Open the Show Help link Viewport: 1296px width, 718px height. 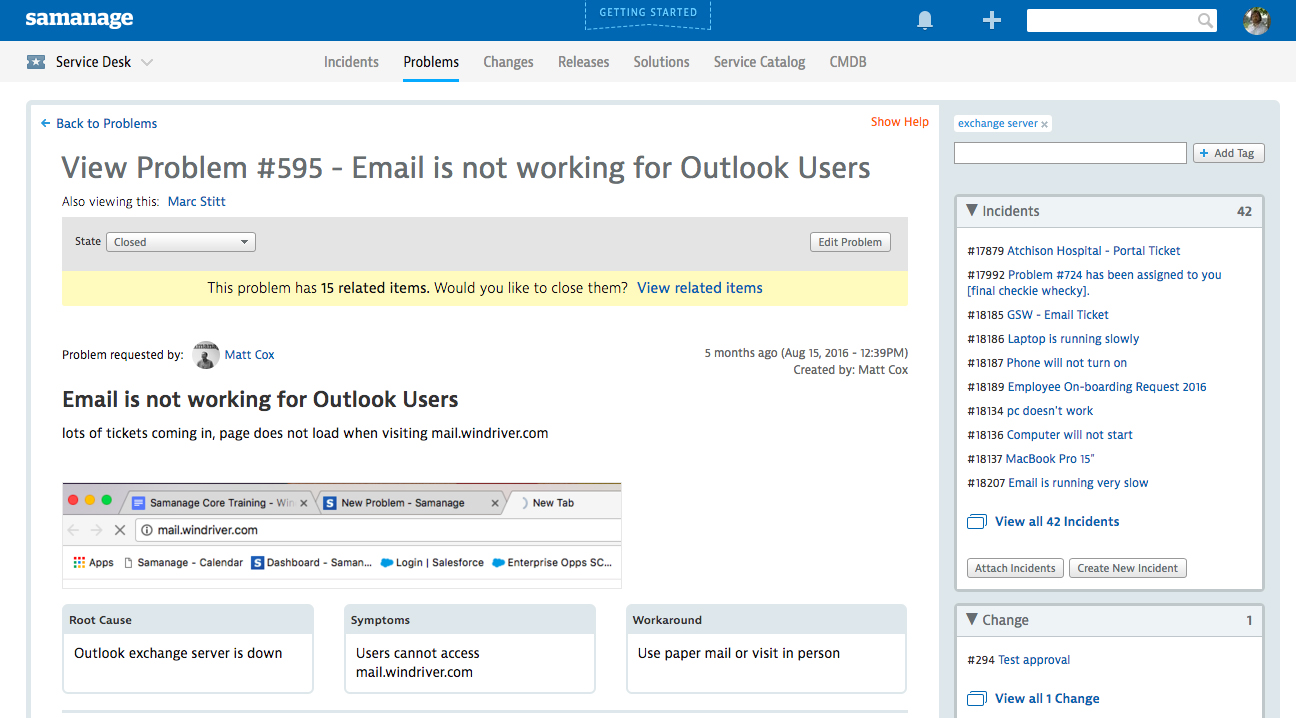click(900, 122)
